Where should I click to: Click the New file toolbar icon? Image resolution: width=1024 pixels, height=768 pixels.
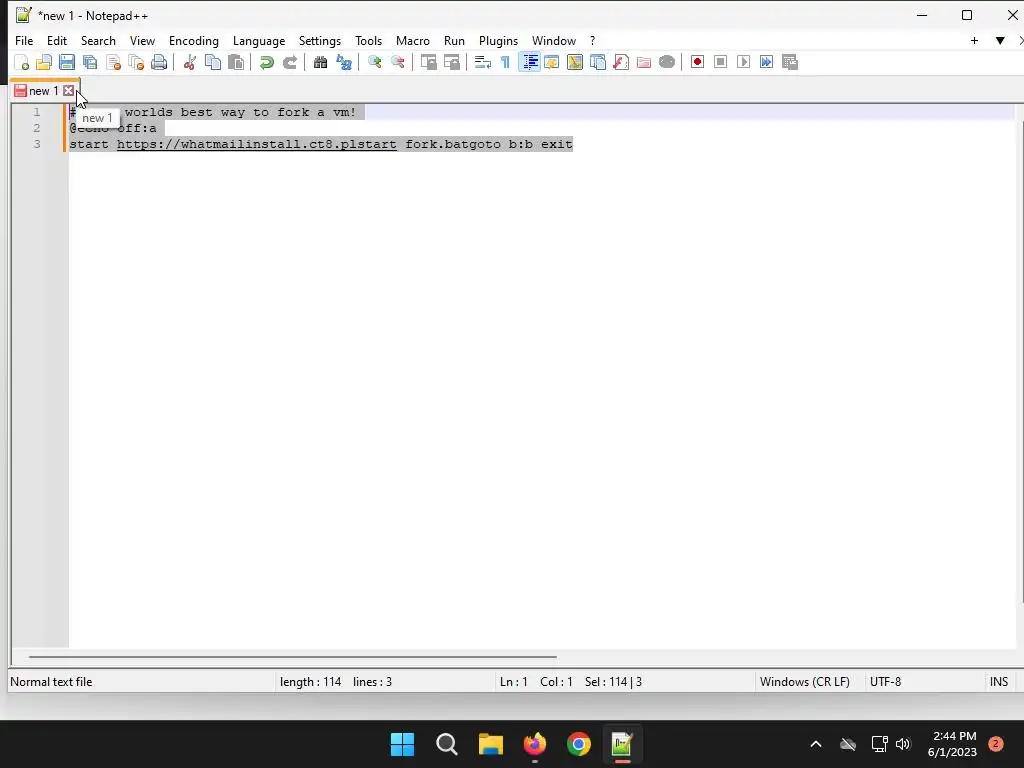[22, 62]
